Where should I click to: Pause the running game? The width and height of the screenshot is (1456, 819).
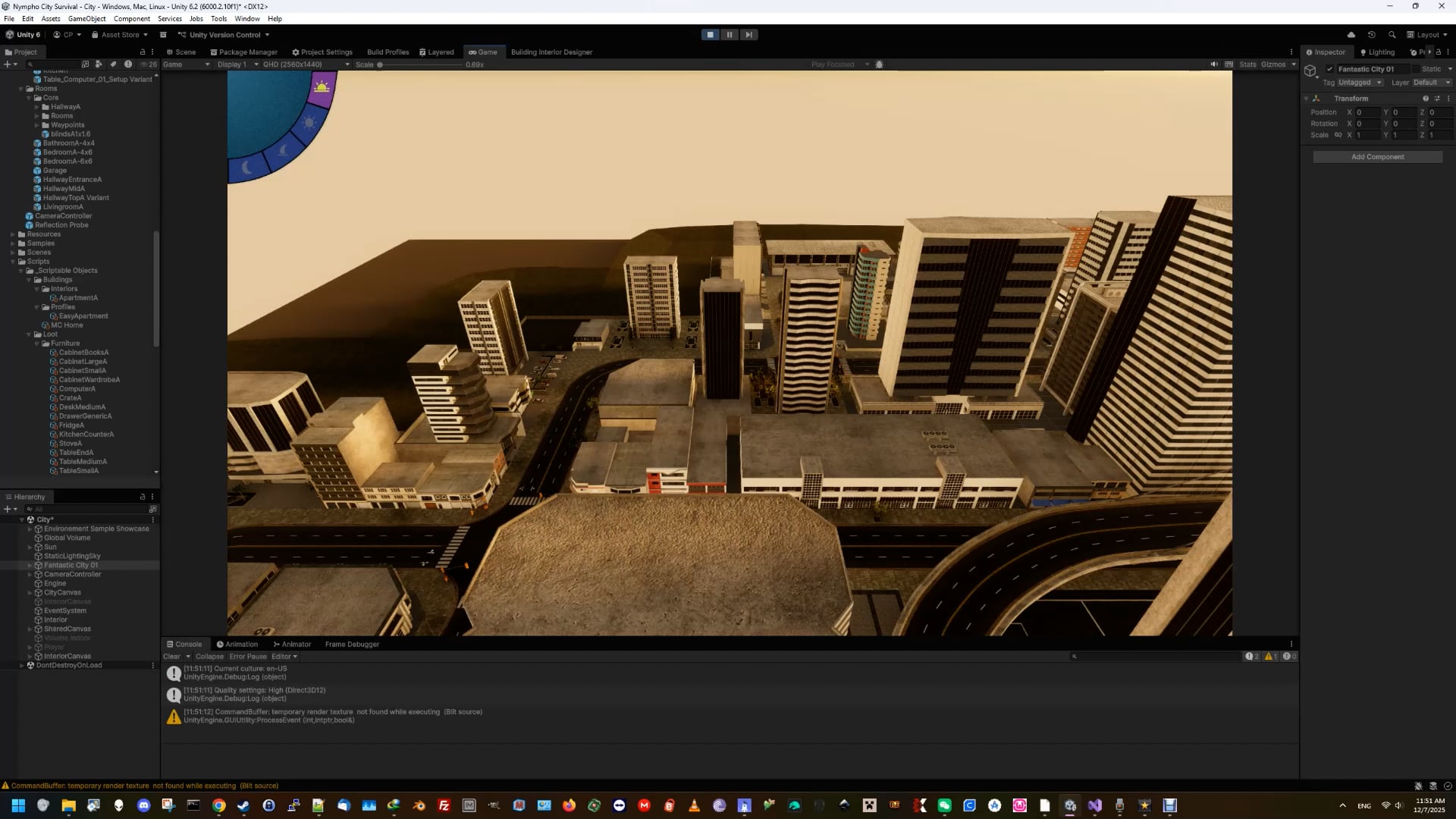[730, 35]
